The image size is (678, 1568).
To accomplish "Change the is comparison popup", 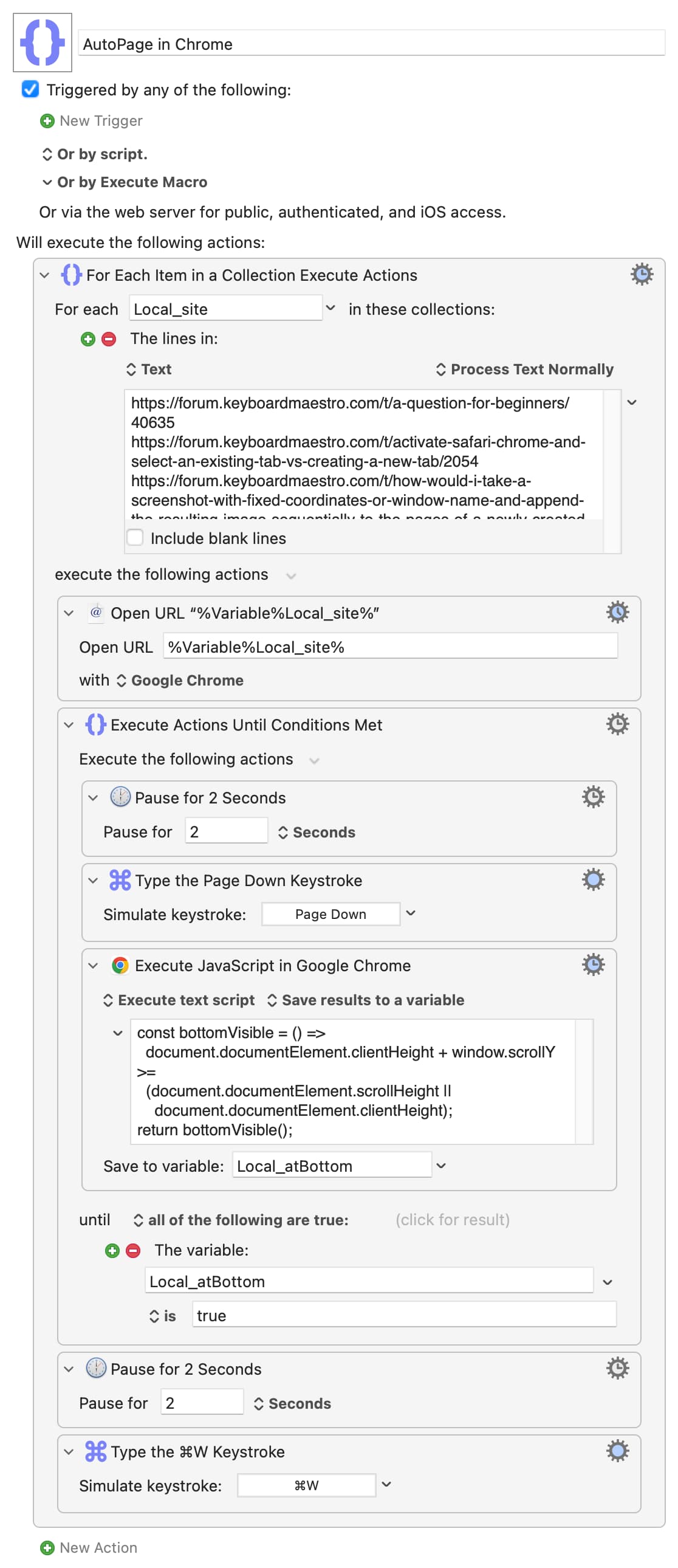I will point(162,1316).
